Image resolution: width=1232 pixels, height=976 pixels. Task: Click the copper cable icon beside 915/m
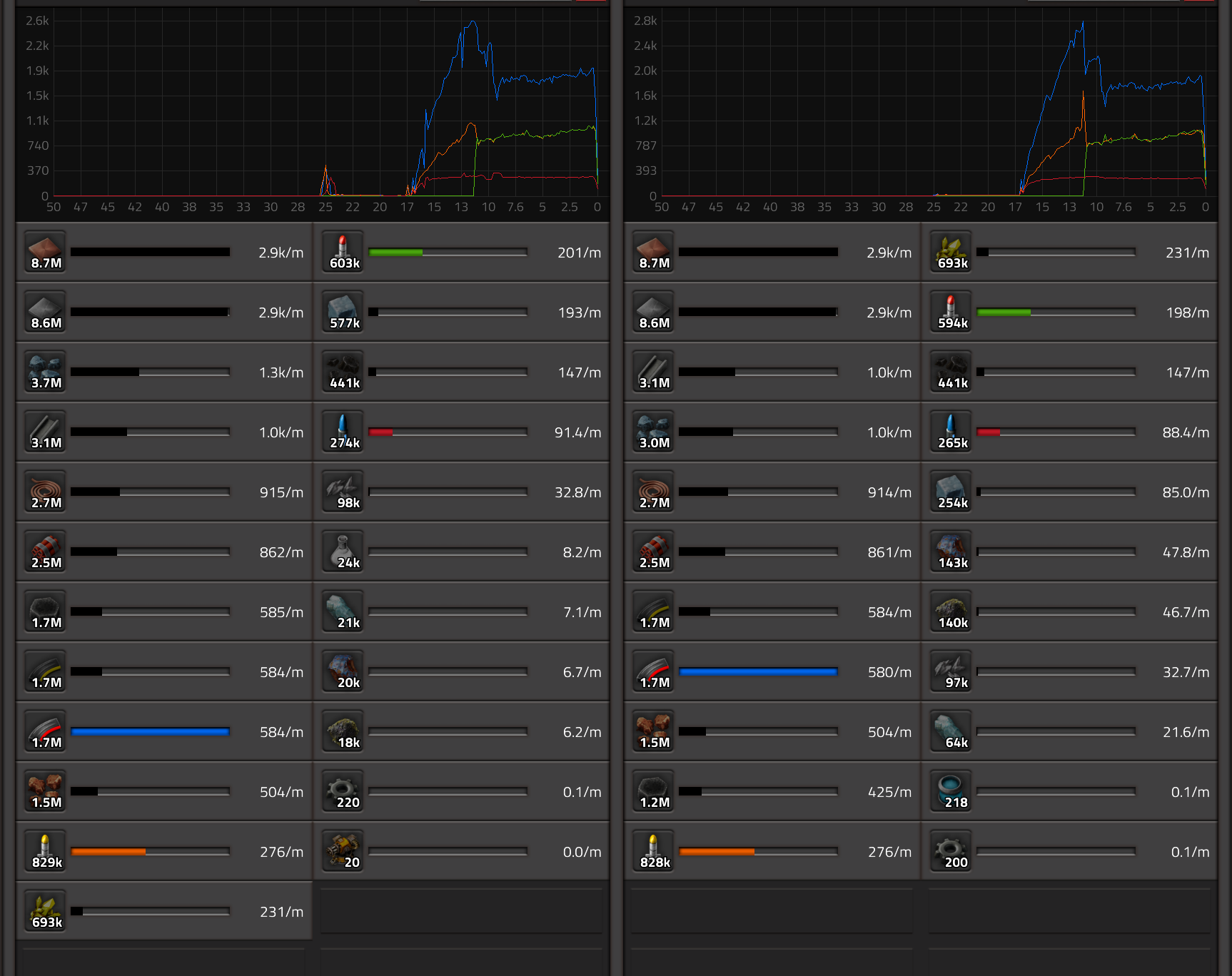[45, 492]
